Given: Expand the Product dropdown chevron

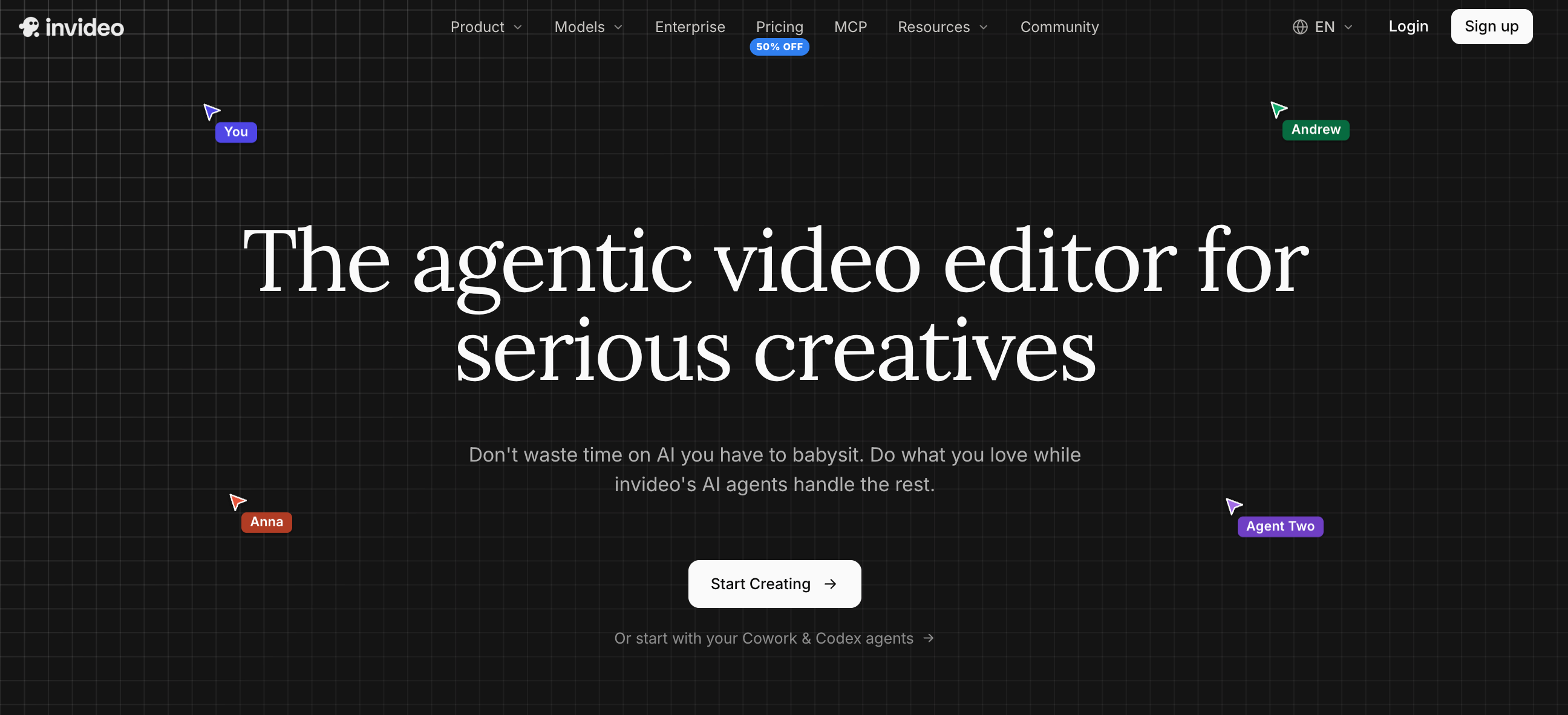Looking at the screenshot, I should 518,27.
